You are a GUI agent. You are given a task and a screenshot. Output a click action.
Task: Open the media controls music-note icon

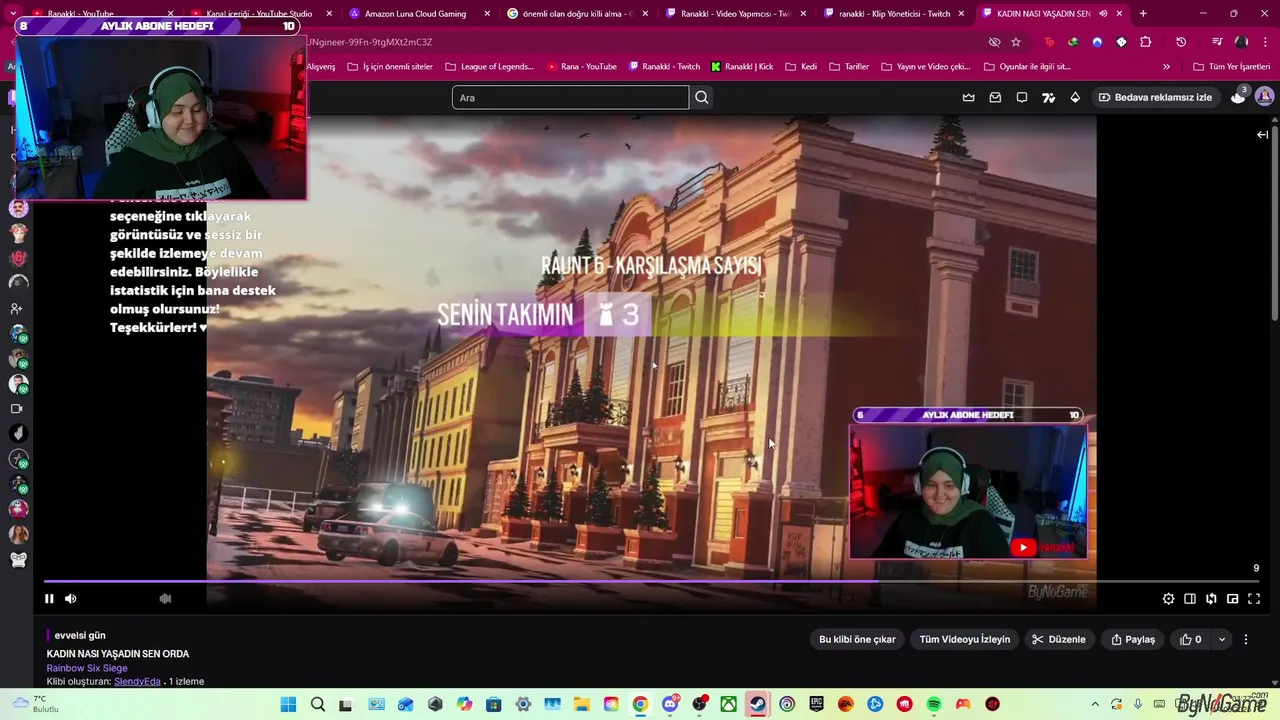pyautogui.click(x=1217, y=42)
